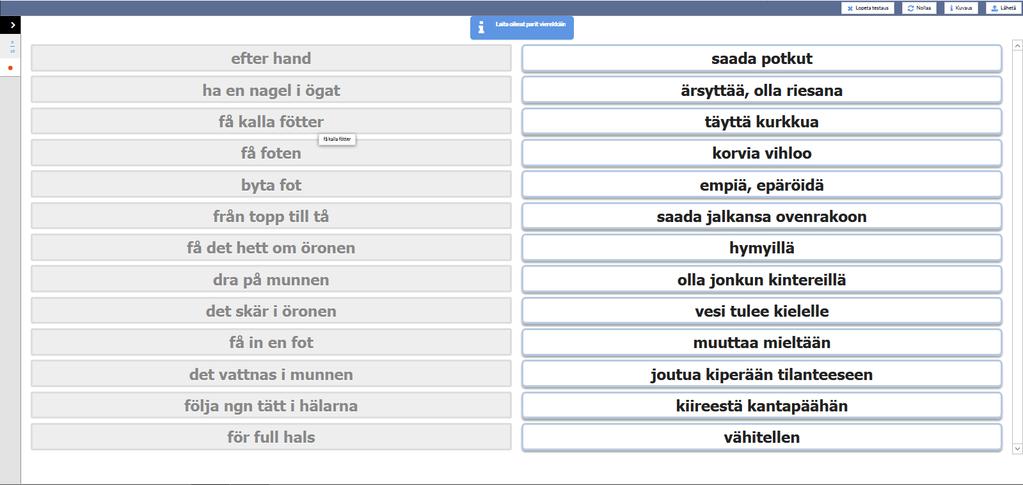1023x485 pixels.
Task: Choose 'ärsyttää, olla riesana' answer card
Action: (x=761, y=91)
